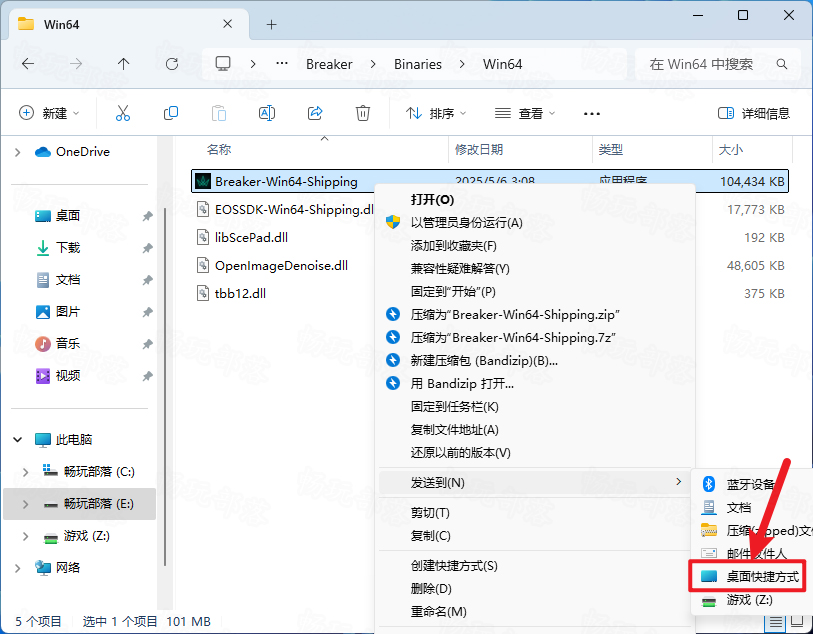Switch to details list view icon

[775, 621]
